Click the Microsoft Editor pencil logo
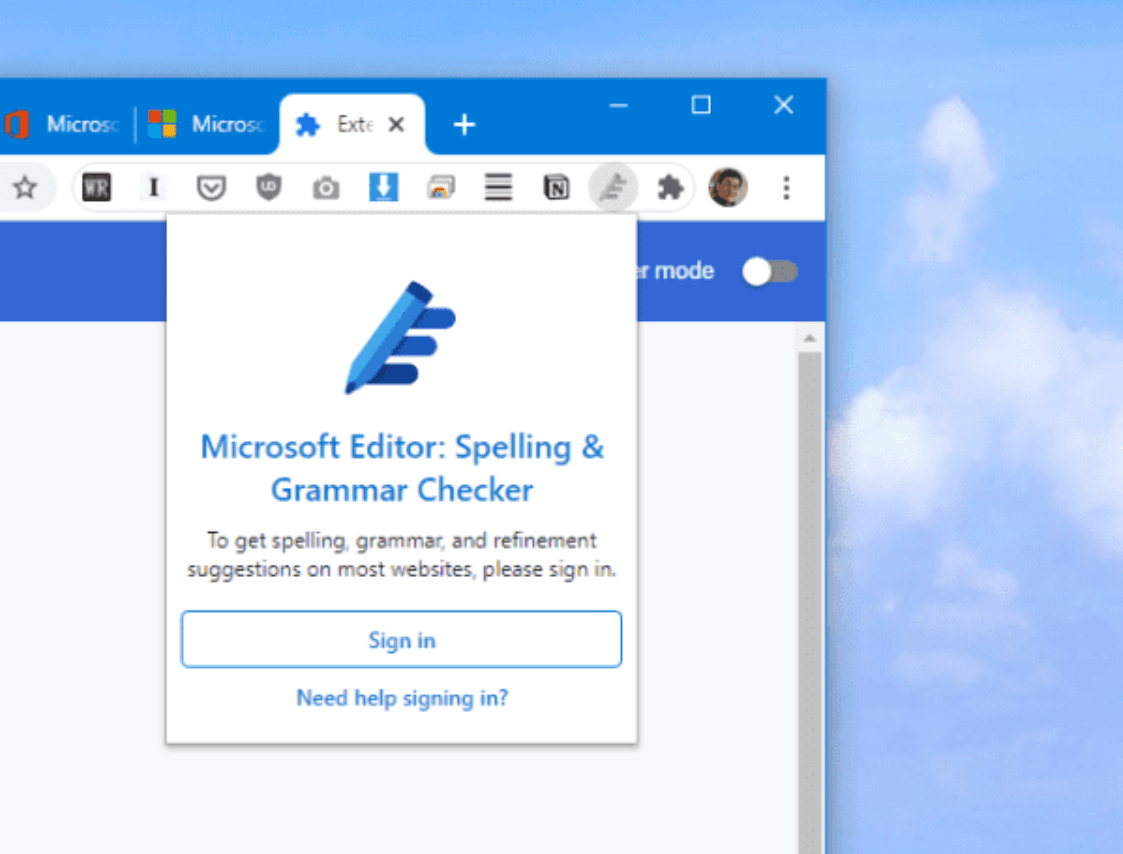 (401, 340)
